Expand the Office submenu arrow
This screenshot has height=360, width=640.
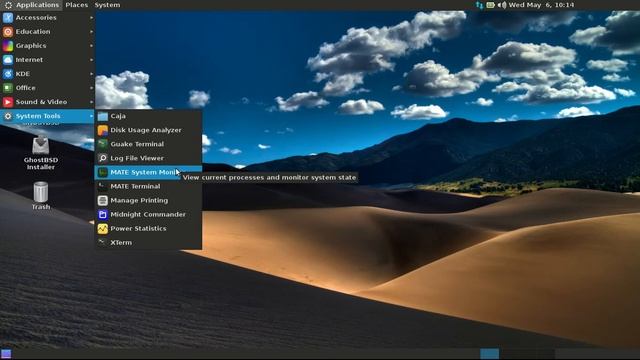(x=91, y=88)
